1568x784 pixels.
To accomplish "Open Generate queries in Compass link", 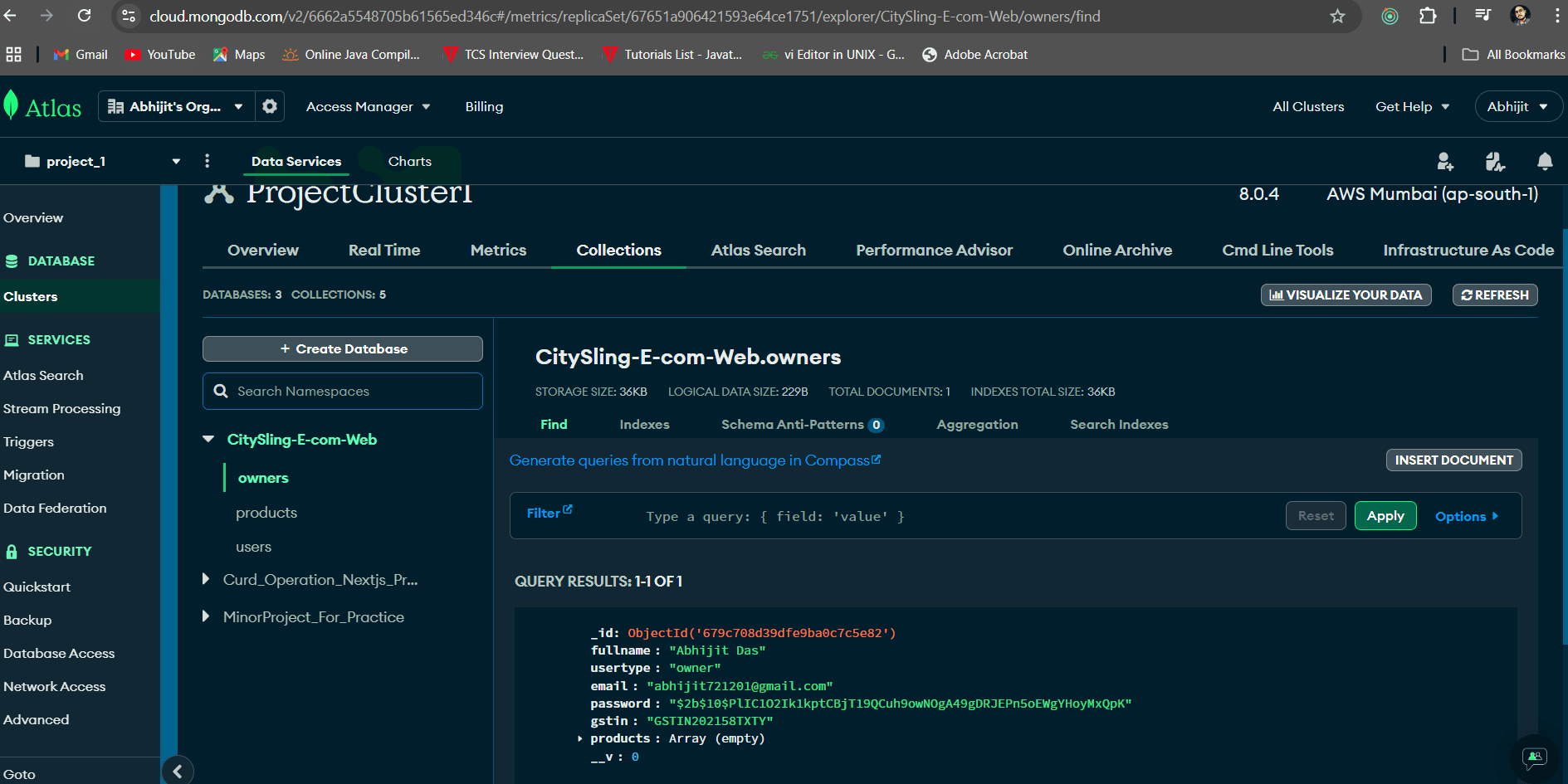I will pos(696,460).
